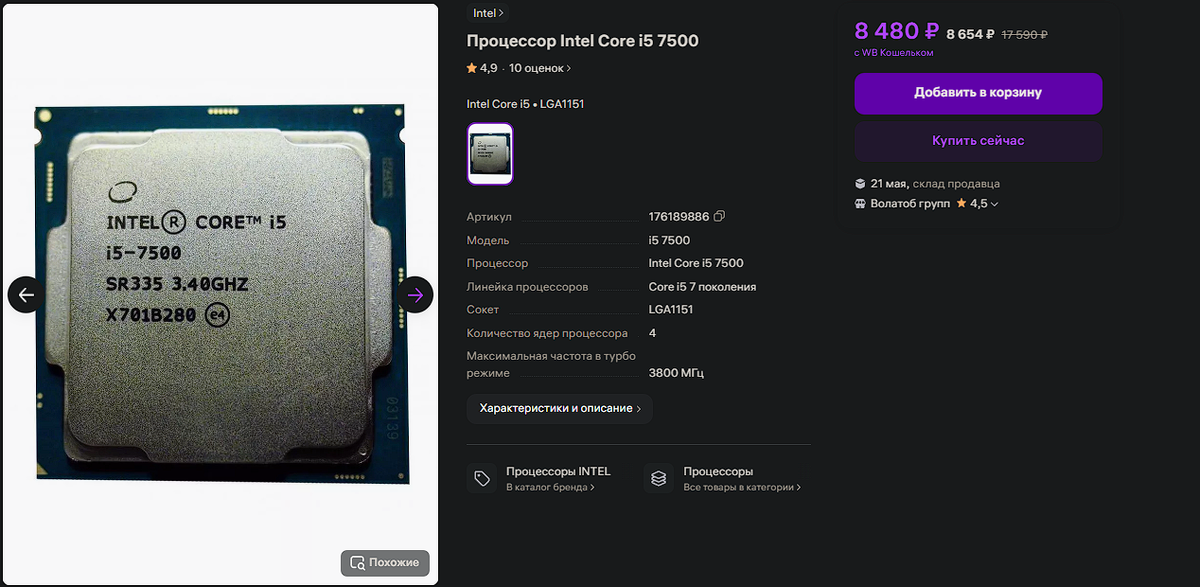
Task: Click the warehouse box icon by 21 мая
Action: coord(860,184)
